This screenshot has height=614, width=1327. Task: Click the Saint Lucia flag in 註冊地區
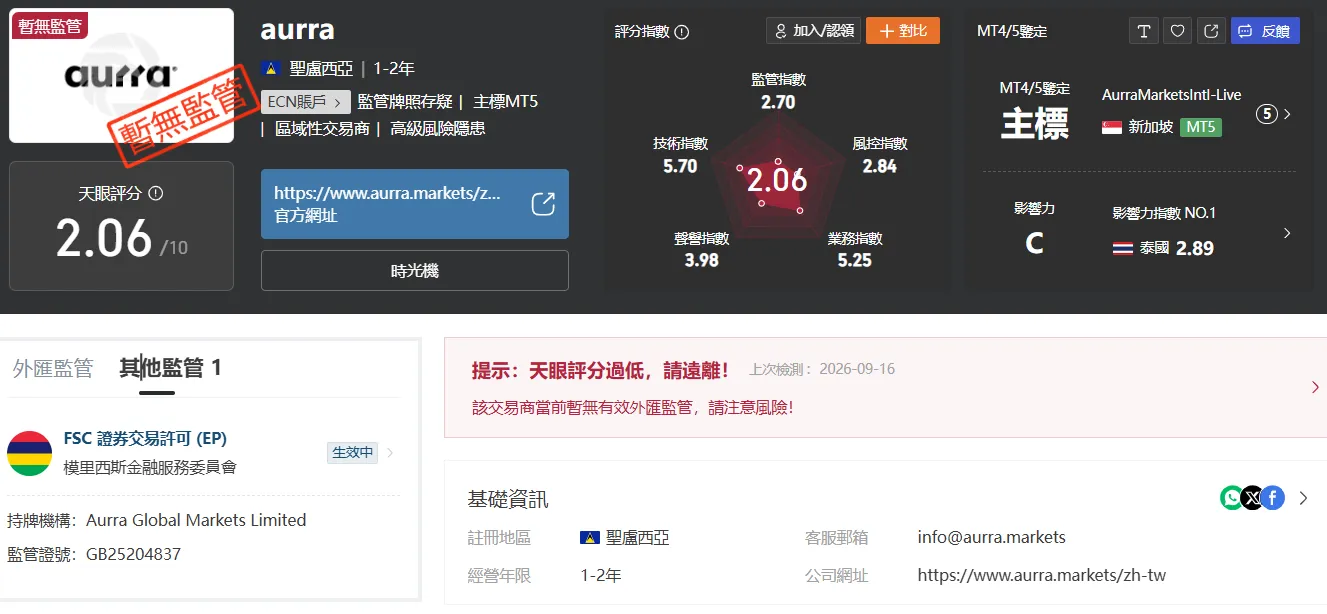point(589,538)
